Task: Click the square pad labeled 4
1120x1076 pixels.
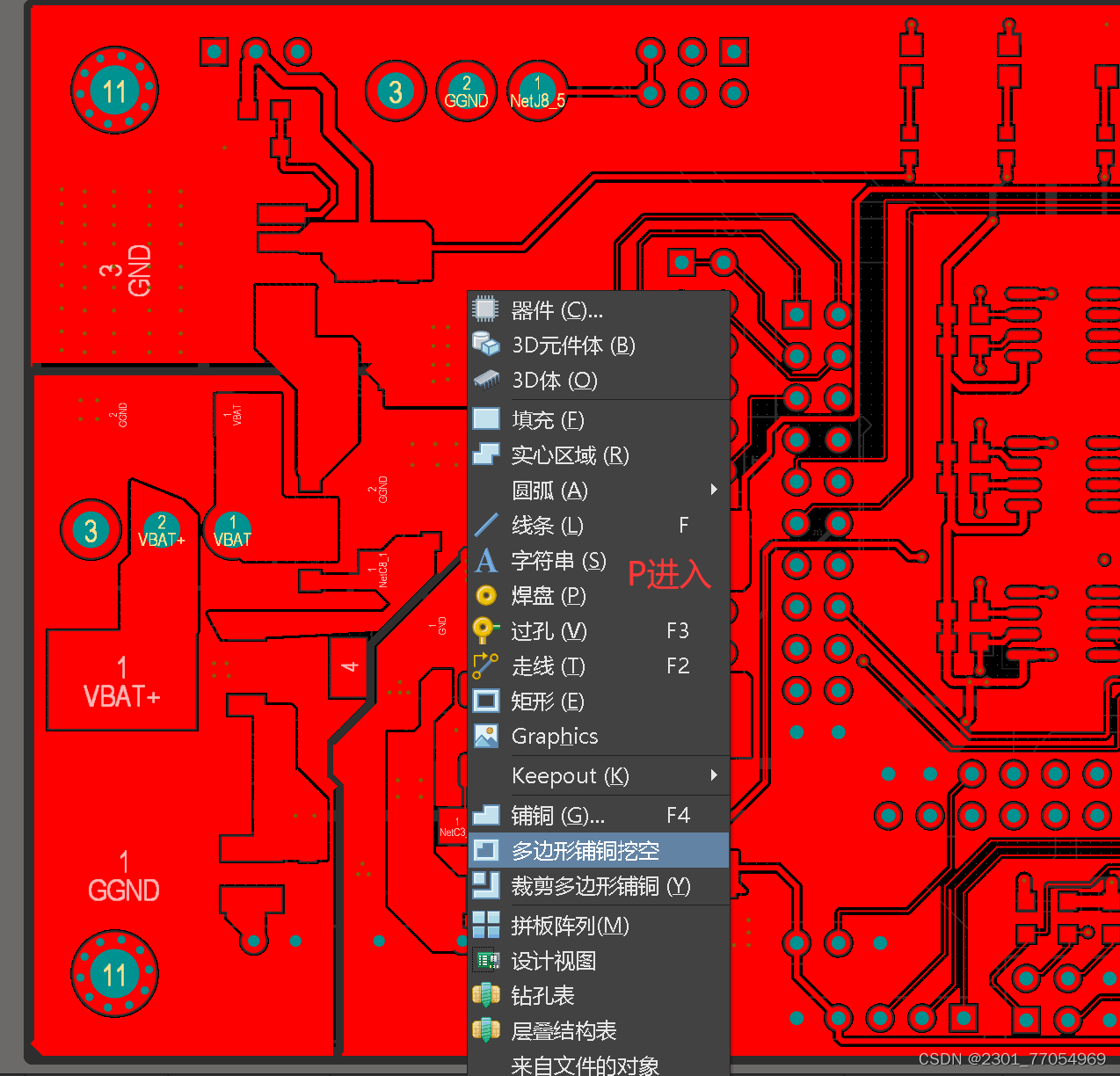Action: (349, 667)
